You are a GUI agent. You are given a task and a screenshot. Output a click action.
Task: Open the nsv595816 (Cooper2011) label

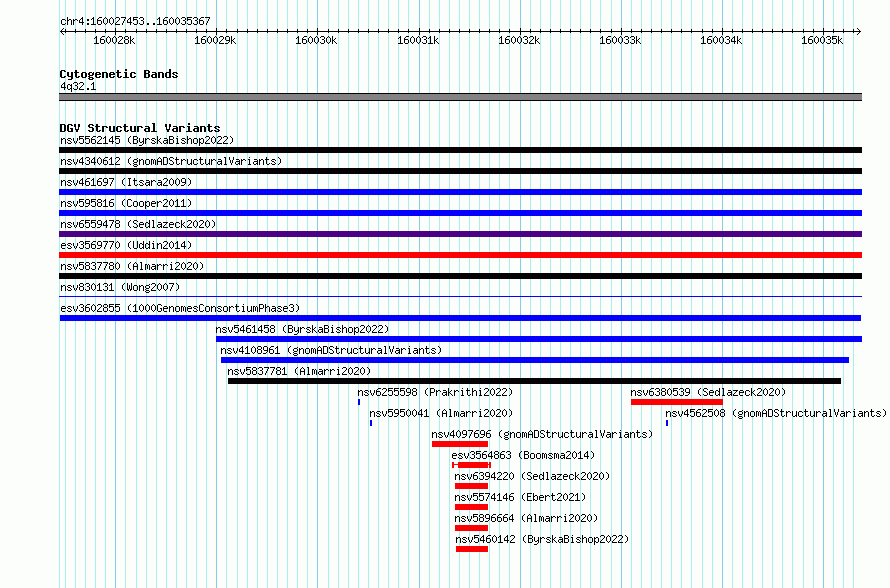coord(126,203)
